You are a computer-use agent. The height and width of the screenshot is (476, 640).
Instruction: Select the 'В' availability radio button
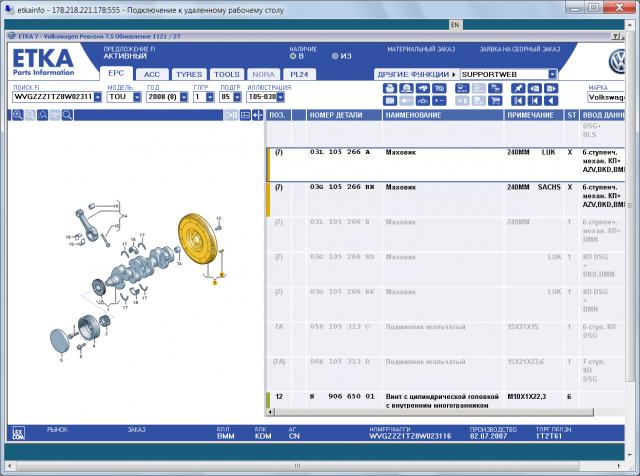(x=293, y=56)
